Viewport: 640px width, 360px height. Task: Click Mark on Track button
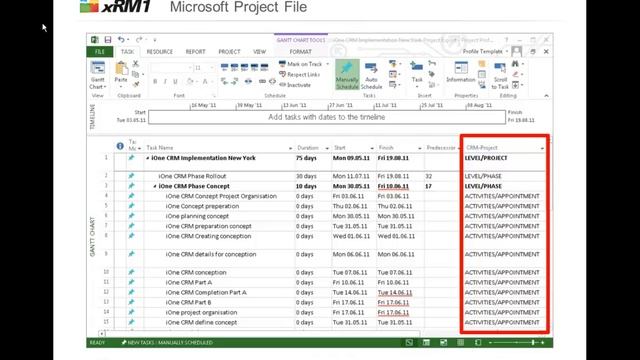click(x=301, y=64)
